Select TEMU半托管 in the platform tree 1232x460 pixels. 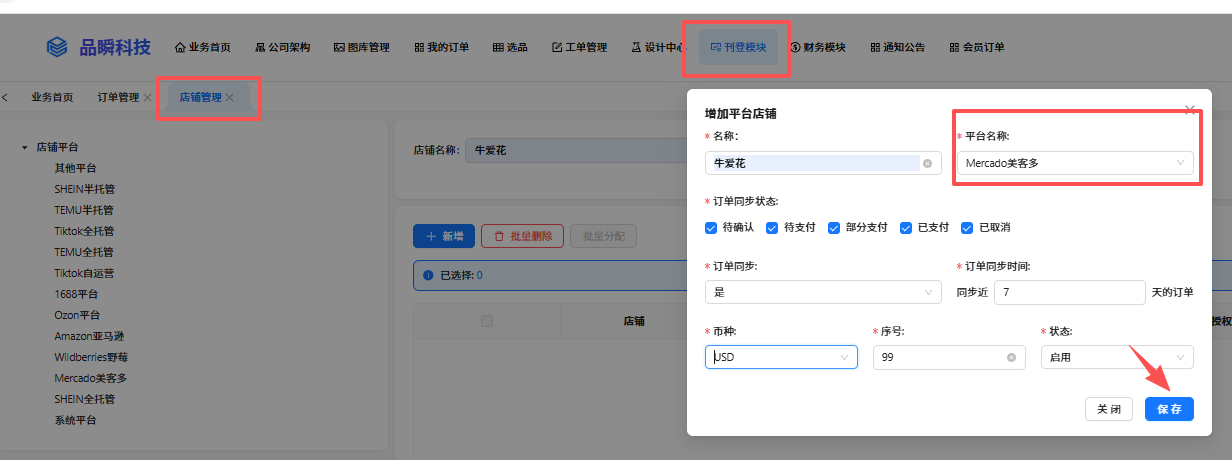[x=84, y=210]
